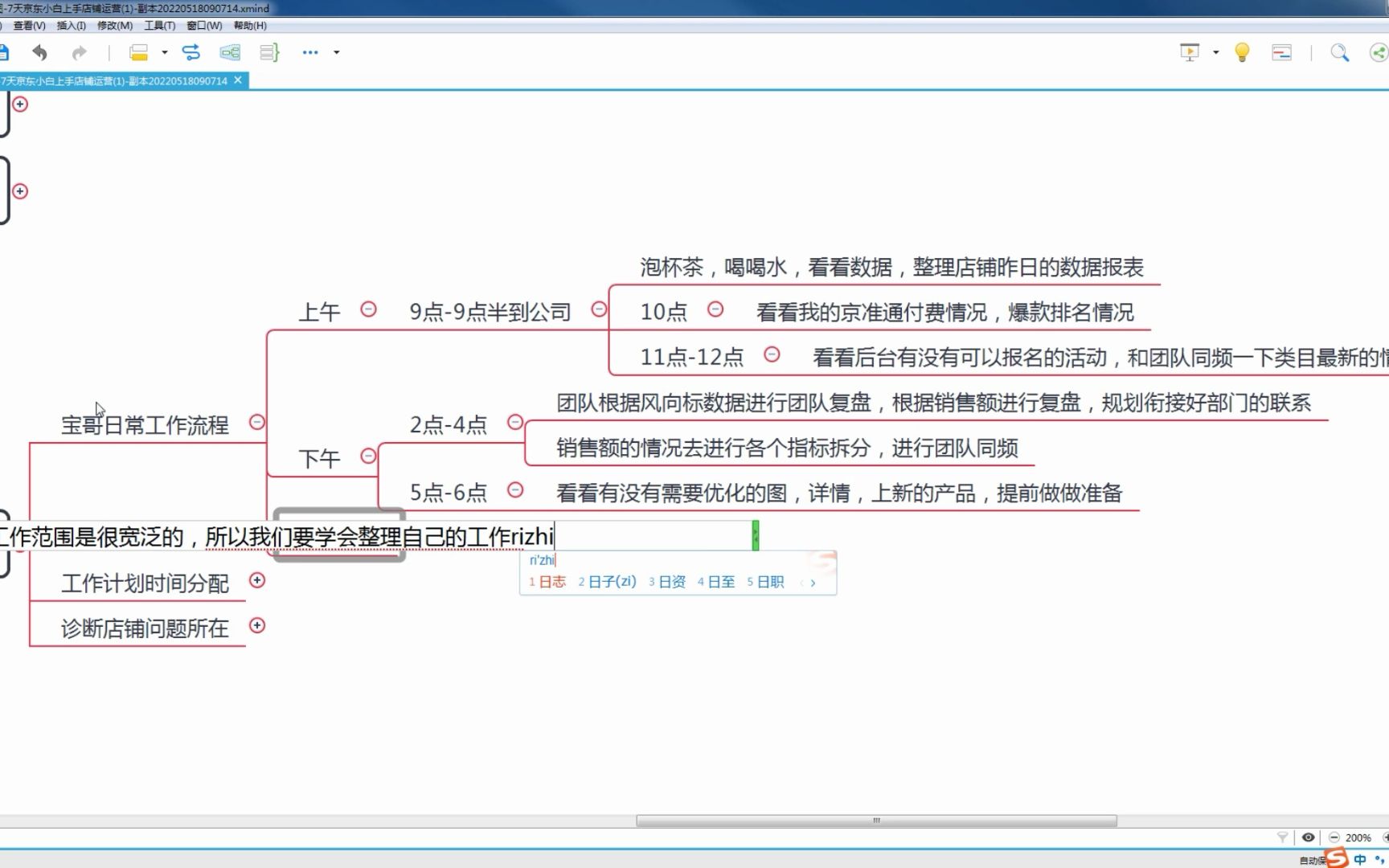Collapse the 5点-6点 branch
Screen dimensions: 1389x868
pos(515,489)
